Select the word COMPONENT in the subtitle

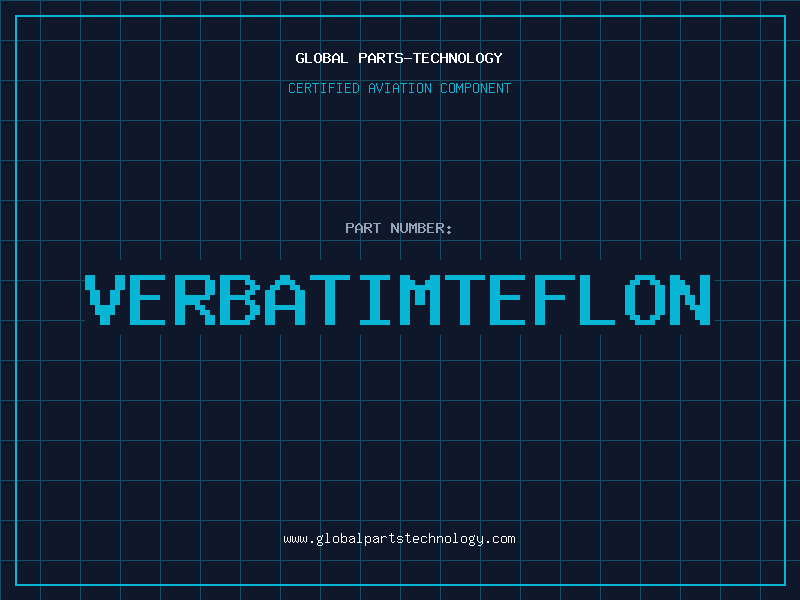(476, 88)
